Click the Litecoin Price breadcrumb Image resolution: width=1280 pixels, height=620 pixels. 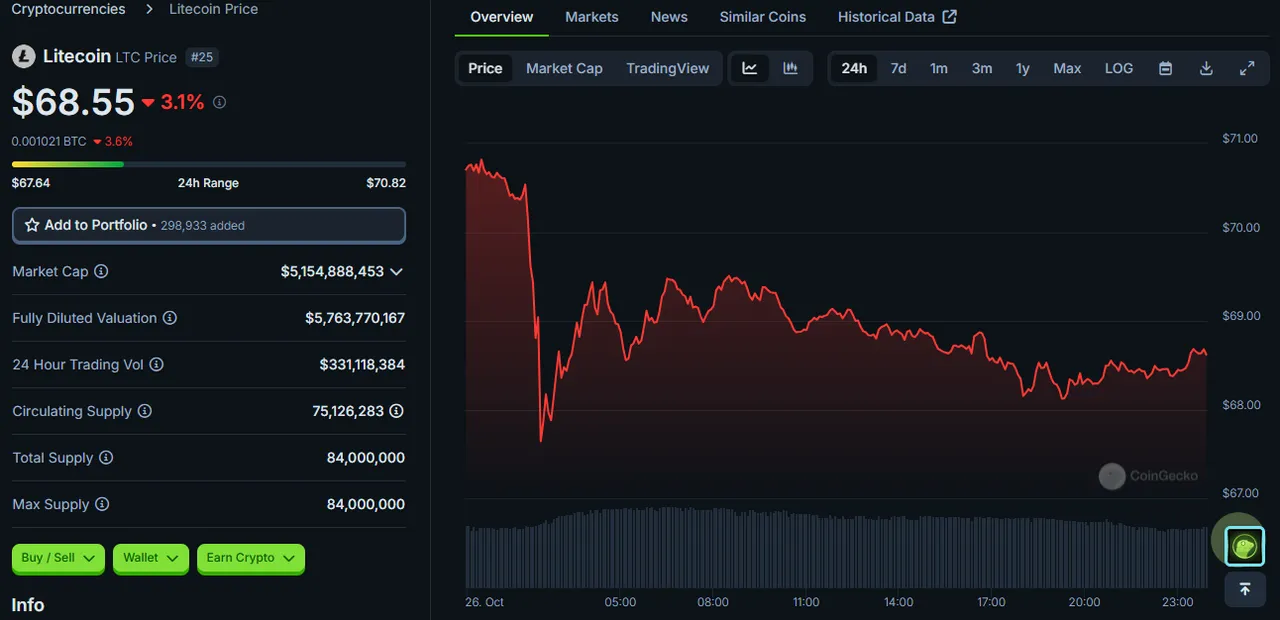click(213, 9)
